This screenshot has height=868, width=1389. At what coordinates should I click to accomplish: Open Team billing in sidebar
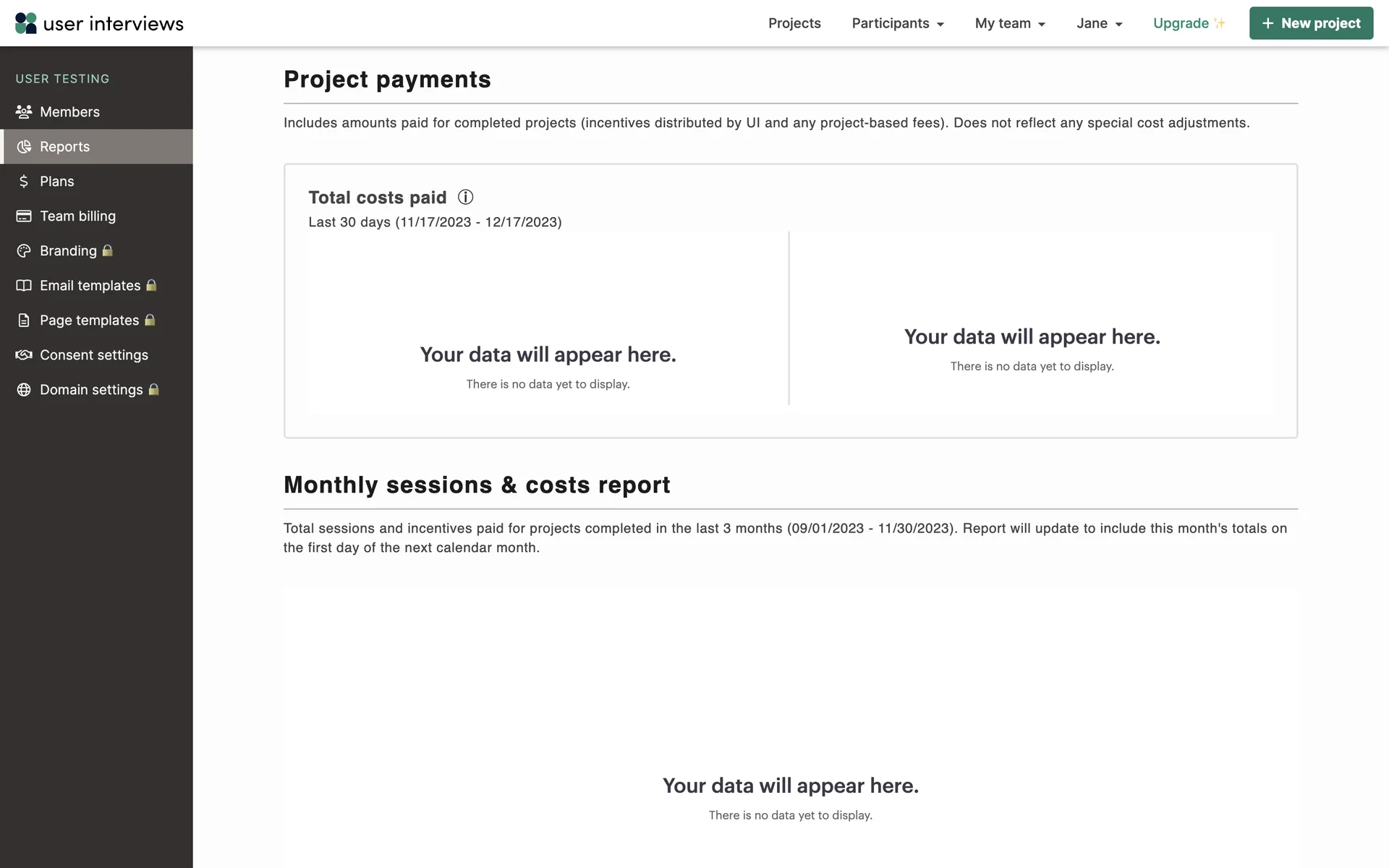click(x=77, y=216)
